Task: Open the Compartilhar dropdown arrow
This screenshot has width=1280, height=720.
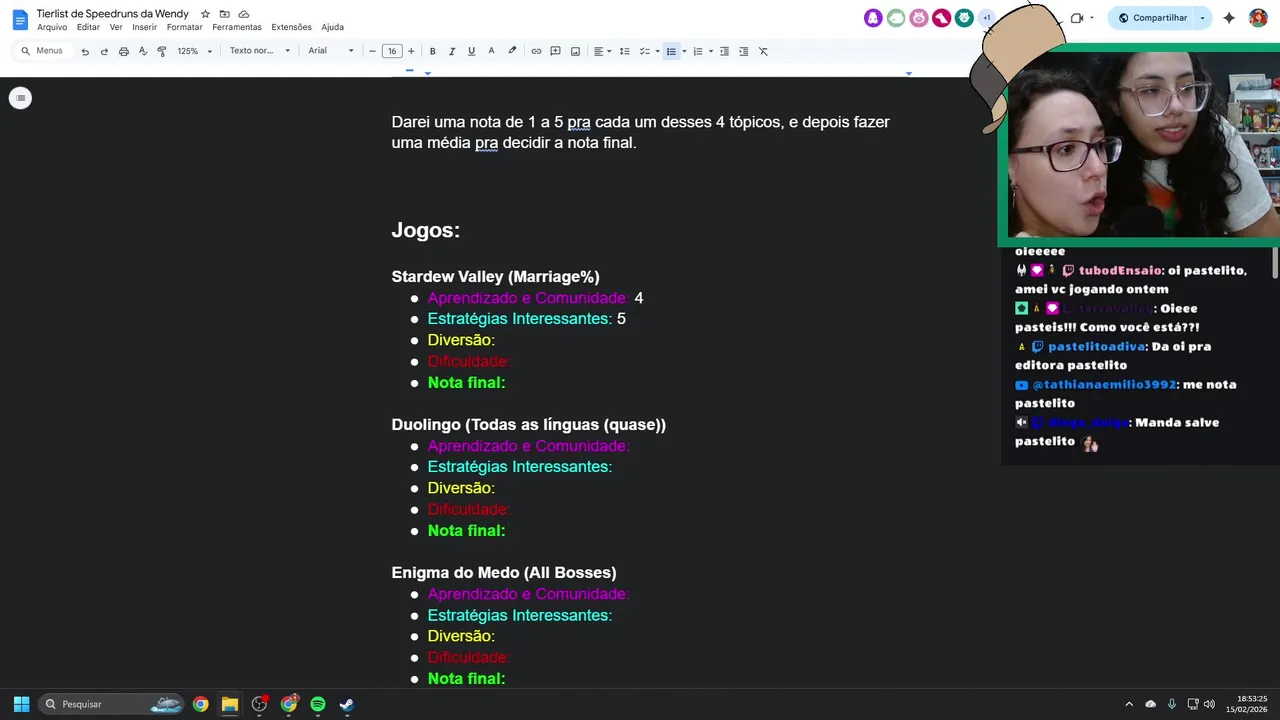Action: [1202, 18]
